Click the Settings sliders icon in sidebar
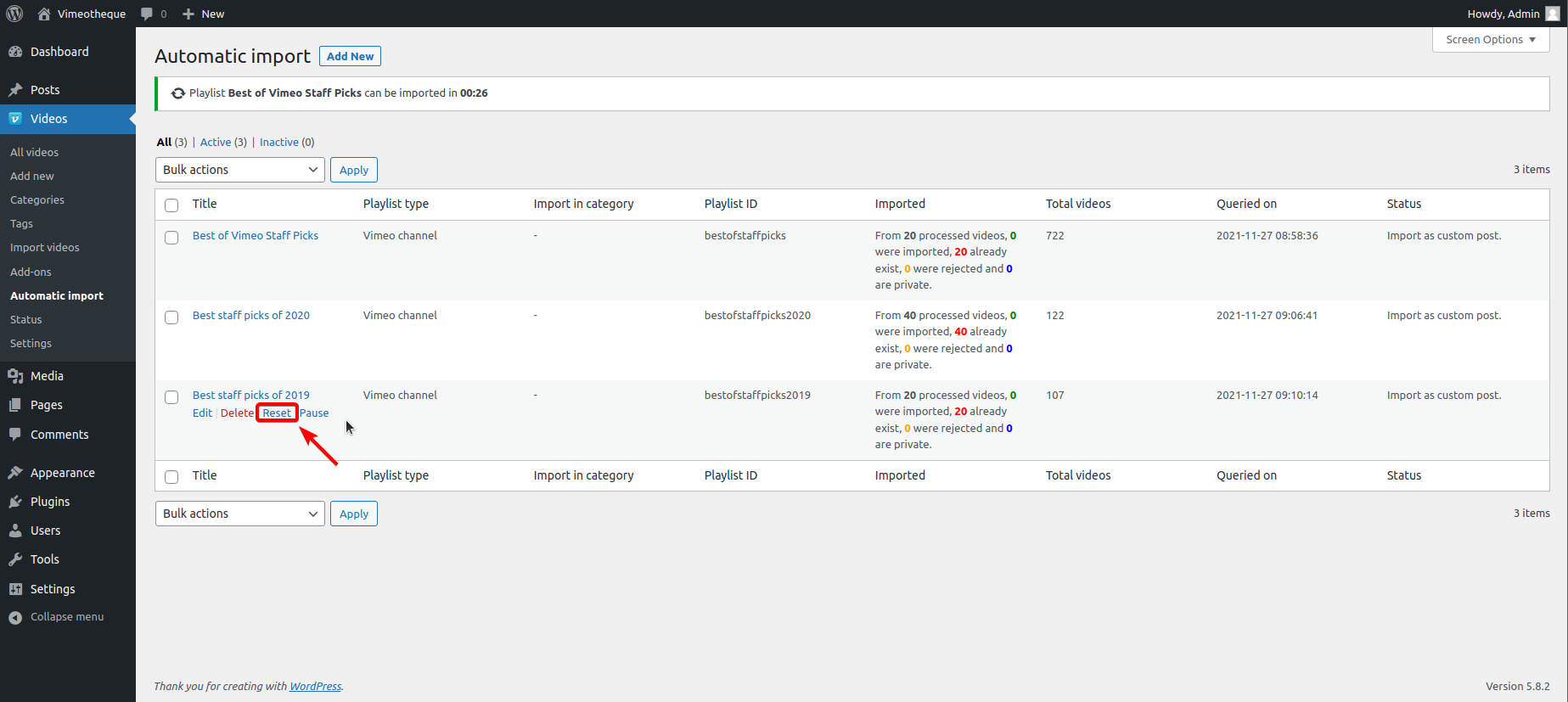 pyautogui.click(x=15, y=589)
